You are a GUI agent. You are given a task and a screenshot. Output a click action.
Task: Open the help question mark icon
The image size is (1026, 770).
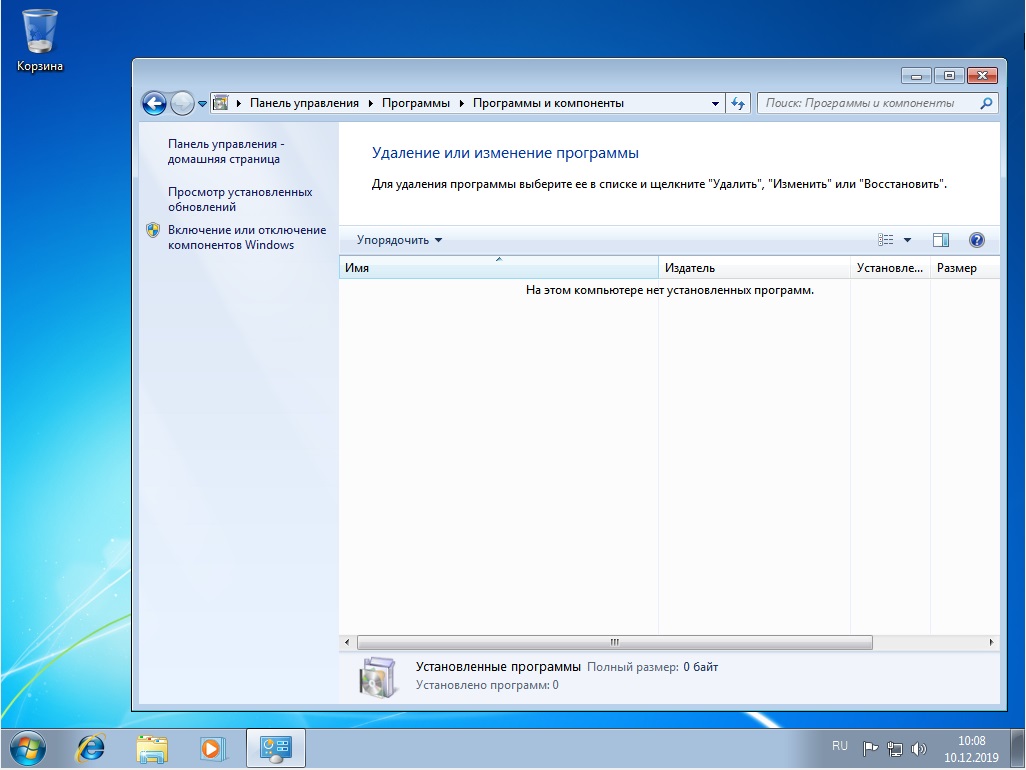(x=977, y=240)
